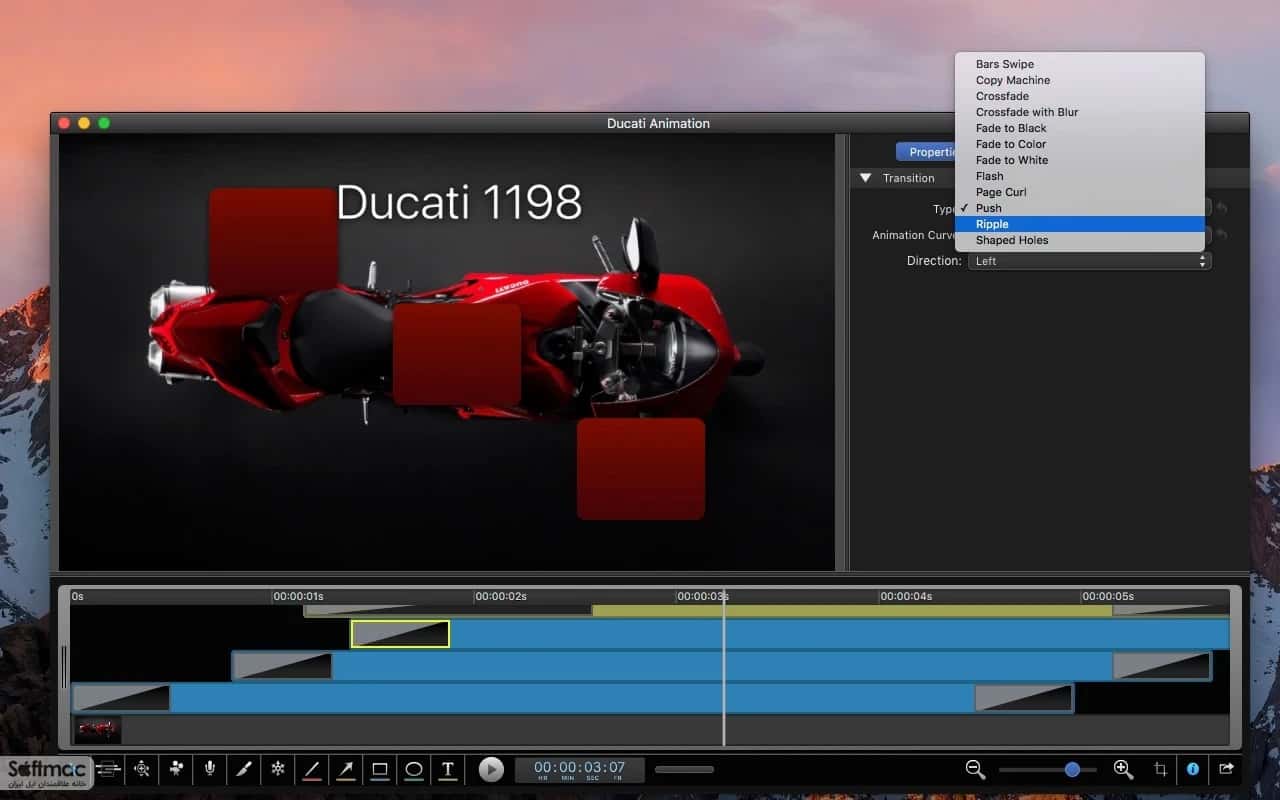Click the 00:00:03:07 timecode display
Viewport: 1280px width, 800px height.
[x=580, y=770]
